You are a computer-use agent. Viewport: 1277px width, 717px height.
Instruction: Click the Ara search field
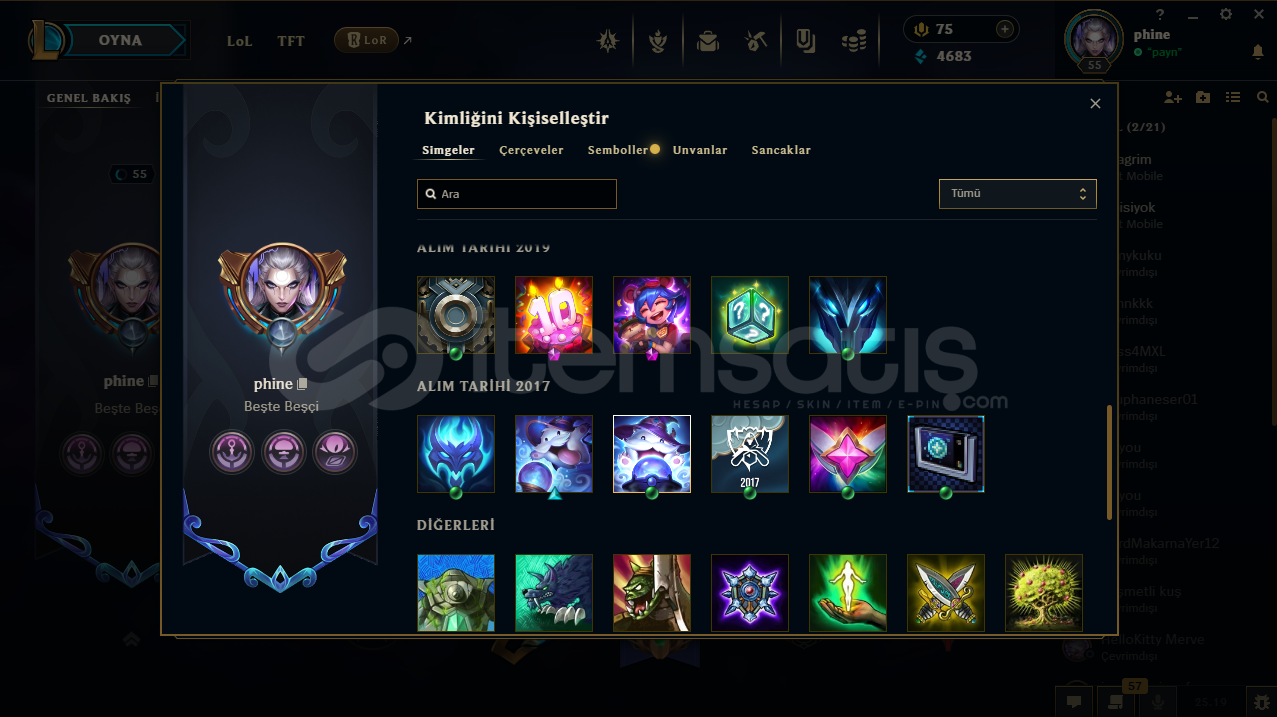coord(517,194)
